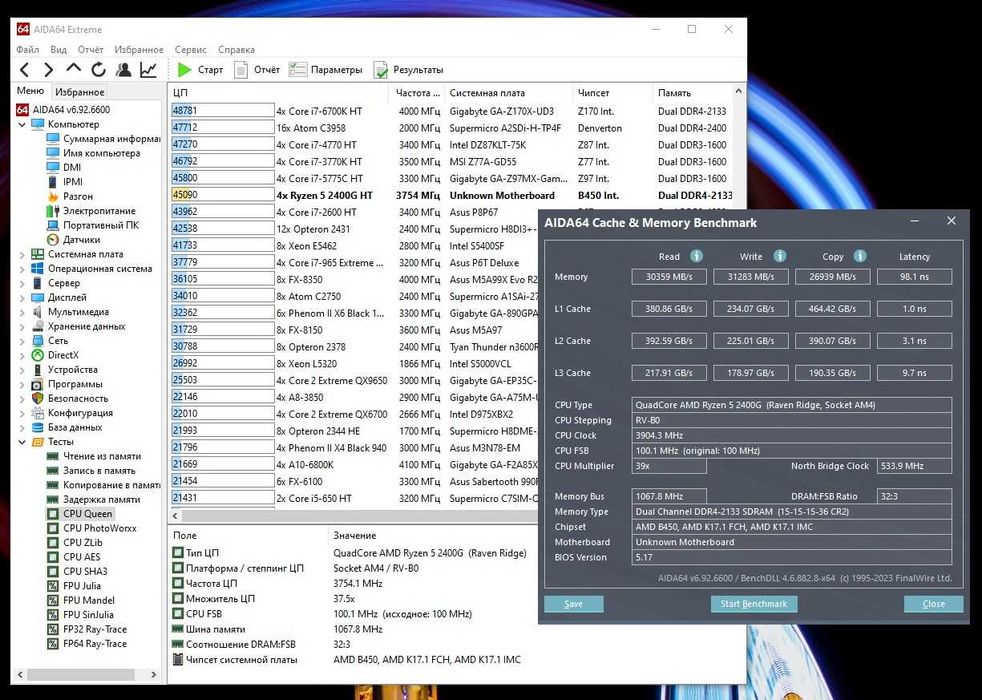Click the Отчёт report toolbar button
Screen dimensions: 982x700
pyautogui.click(x=257, y=69)
